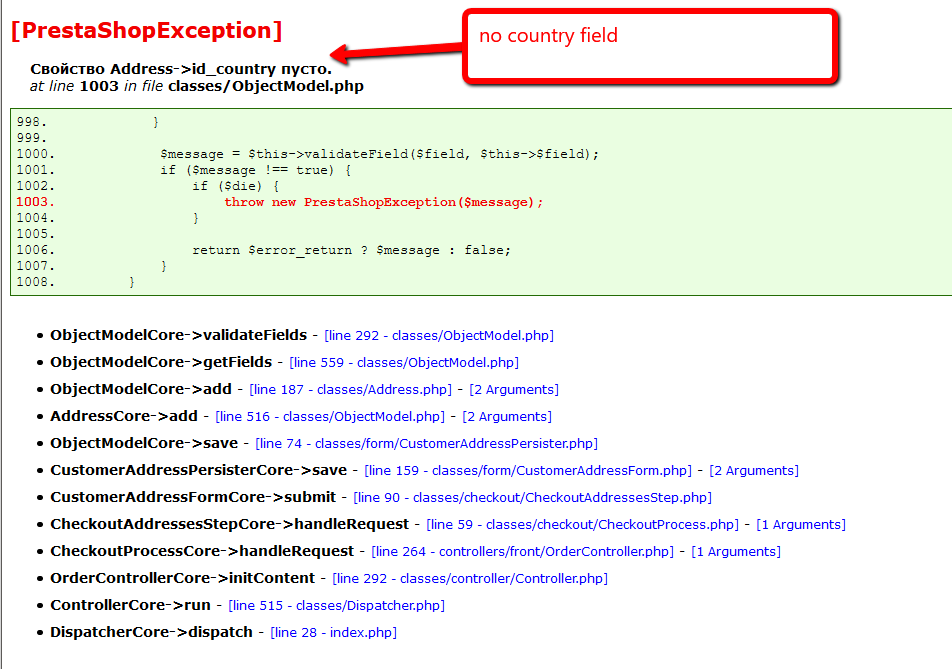The image size is (952, 669).
Task: Click the [PrestaShopException] heading
Action: [146, 30]
